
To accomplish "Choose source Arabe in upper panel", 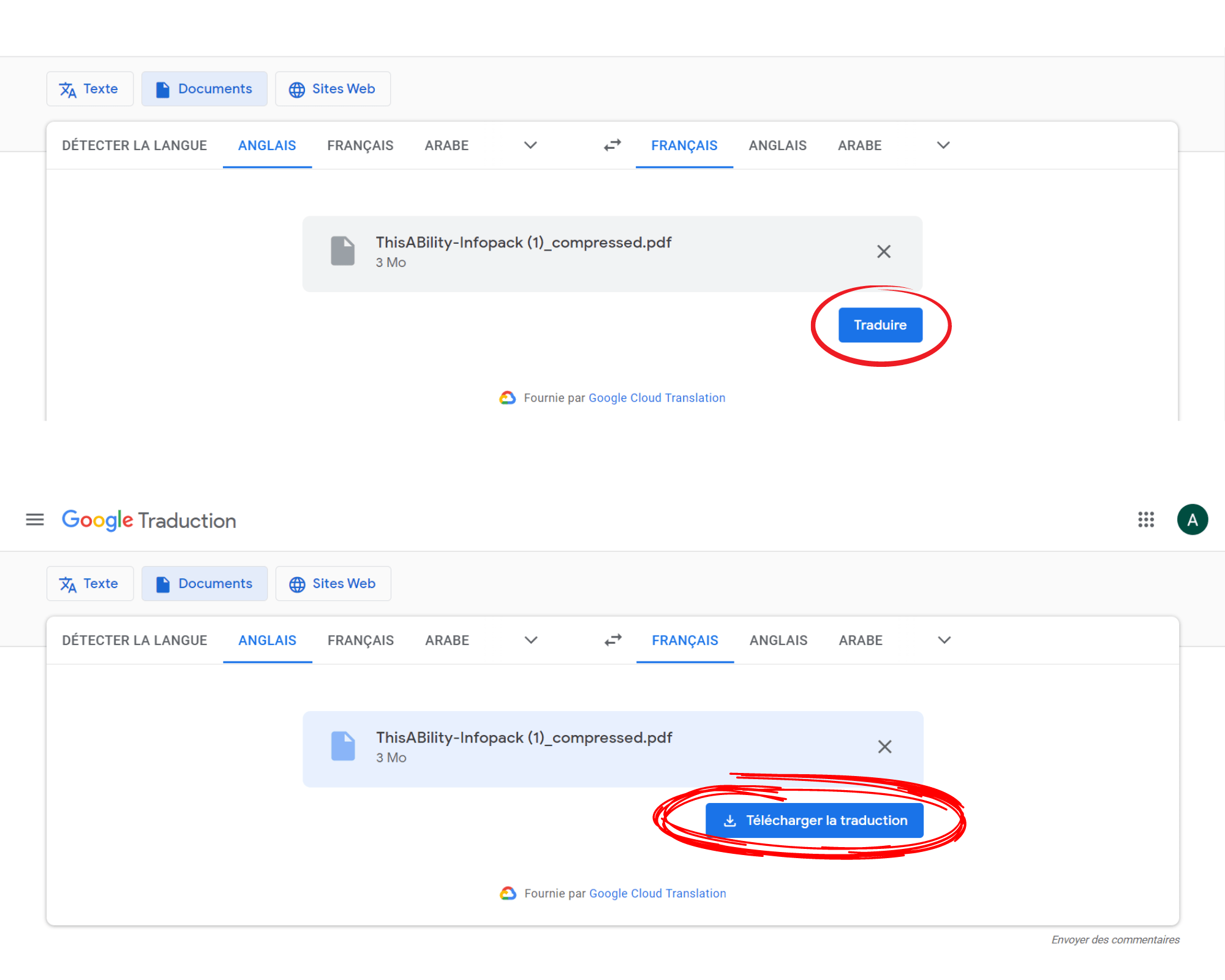I will [447, 146].
